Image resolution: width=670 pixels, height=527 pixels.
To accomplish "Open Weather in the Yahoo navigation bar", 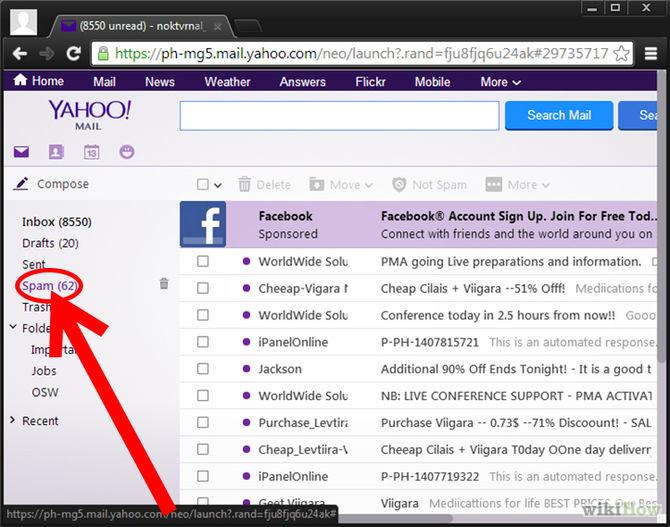I will coord(227,82).
